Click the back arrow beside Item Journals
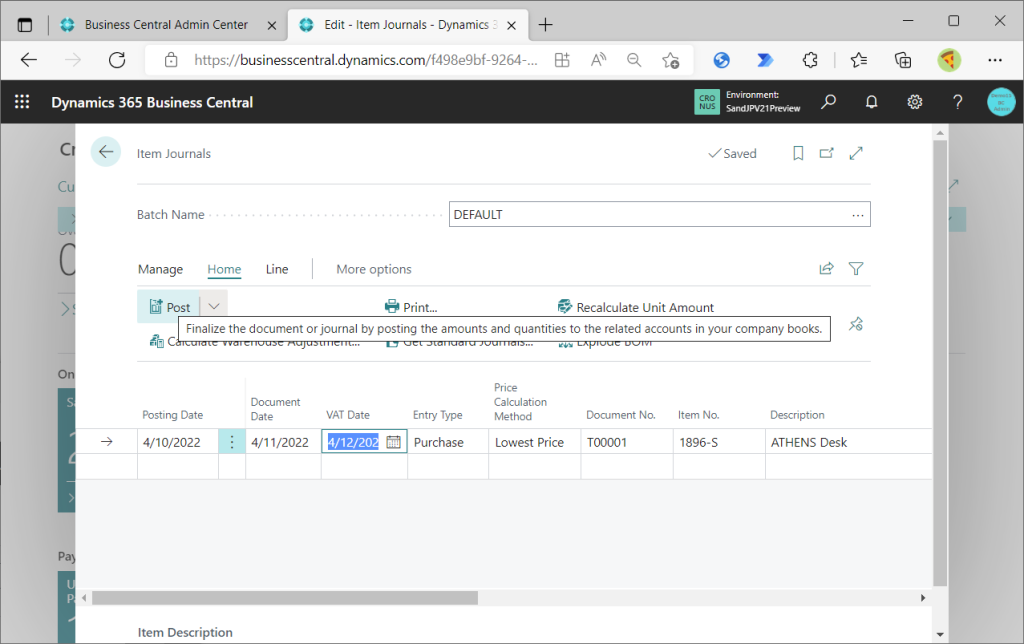Screen dimensions: 1024x644 106,152
